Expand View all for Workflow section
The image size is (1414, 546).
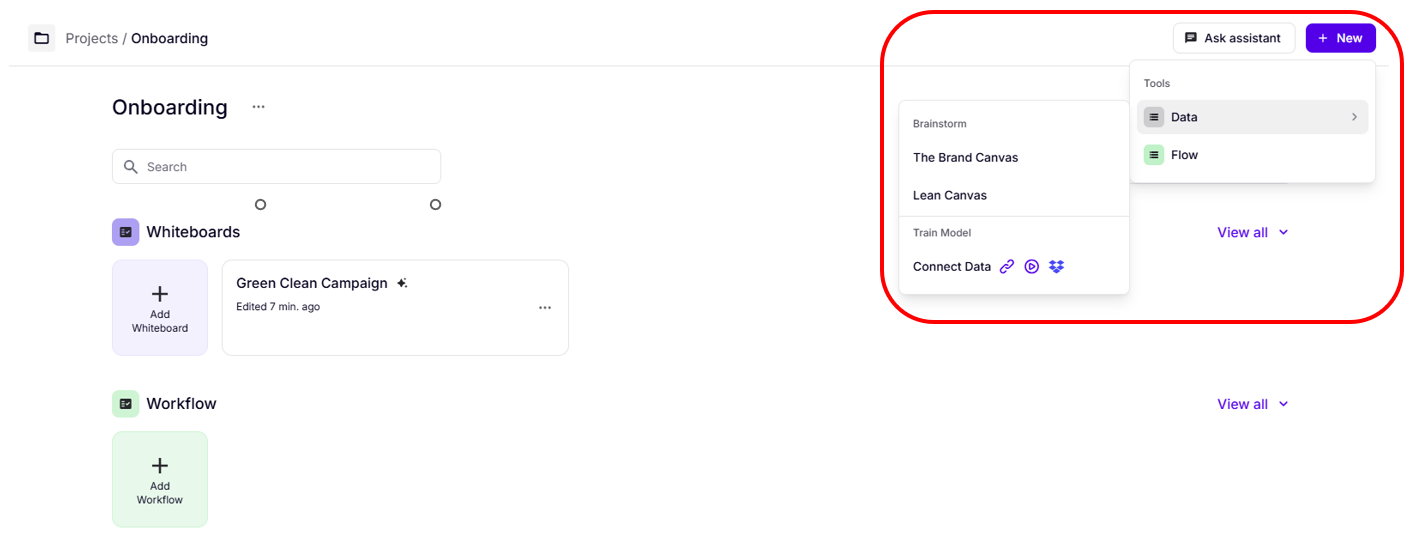point(1253,404)
